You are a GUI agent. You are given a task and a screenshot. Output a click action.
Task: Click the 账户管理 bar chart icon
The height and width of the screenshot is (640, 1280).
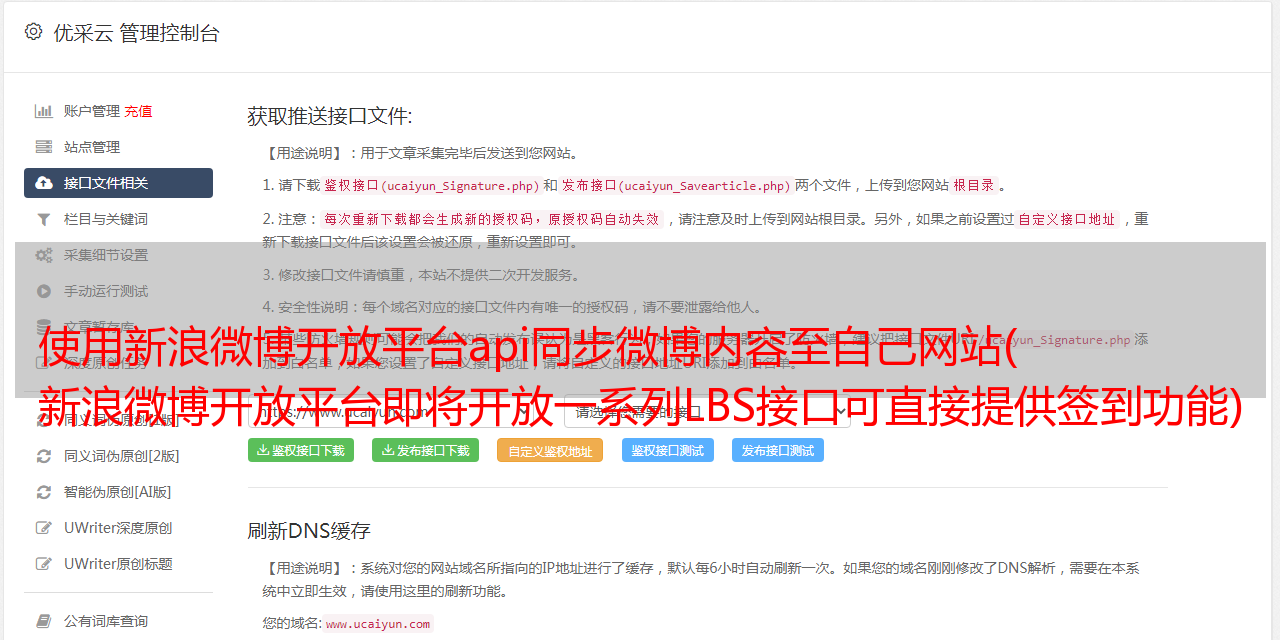click(44, 111)
